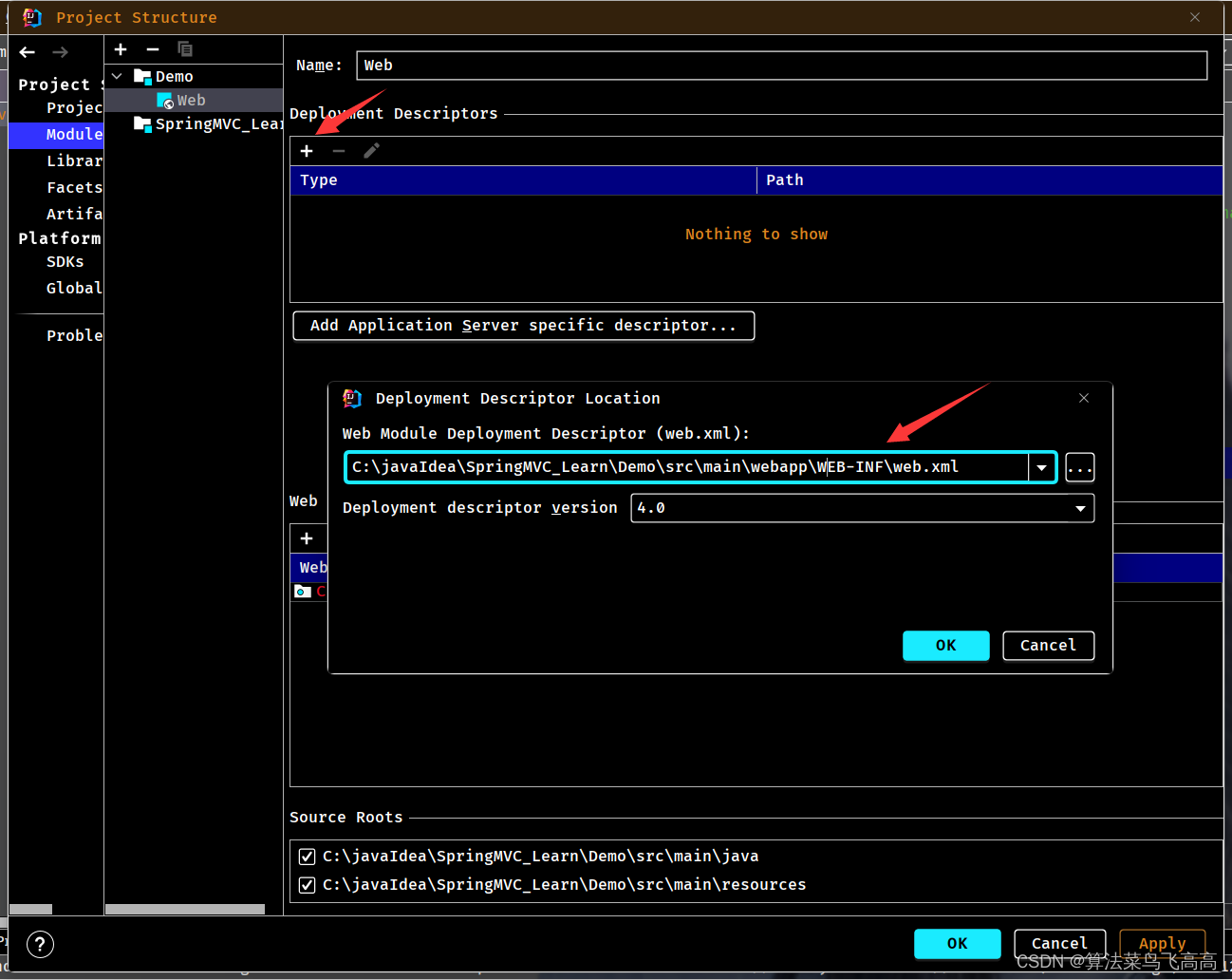Remove deployment descriptor with minus icon
This screenshot has width=1232, height=980.
(339, 151)
